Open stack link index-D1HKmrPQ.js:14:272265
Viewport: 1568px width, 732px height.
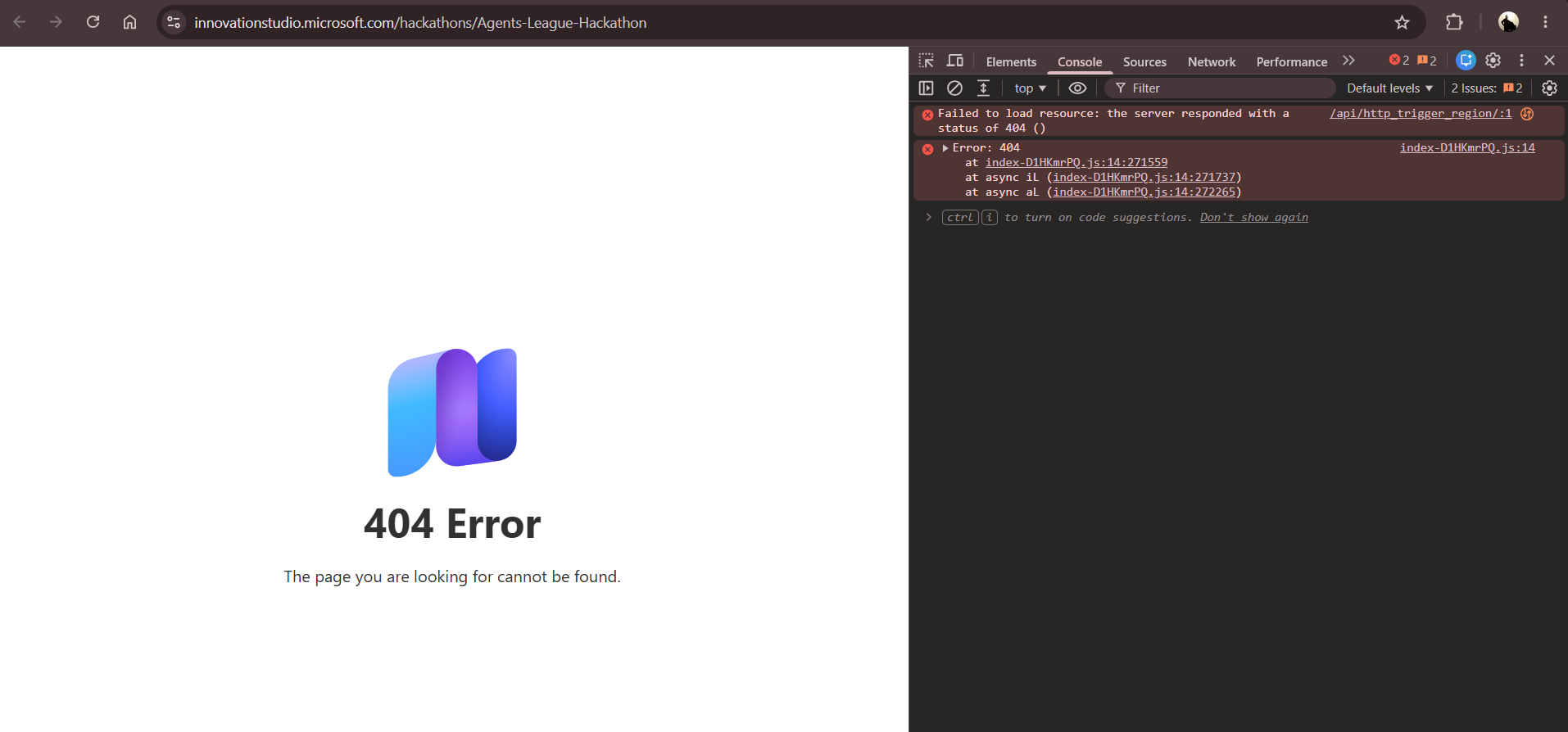pyautogui.click(x=1144, y=192)
